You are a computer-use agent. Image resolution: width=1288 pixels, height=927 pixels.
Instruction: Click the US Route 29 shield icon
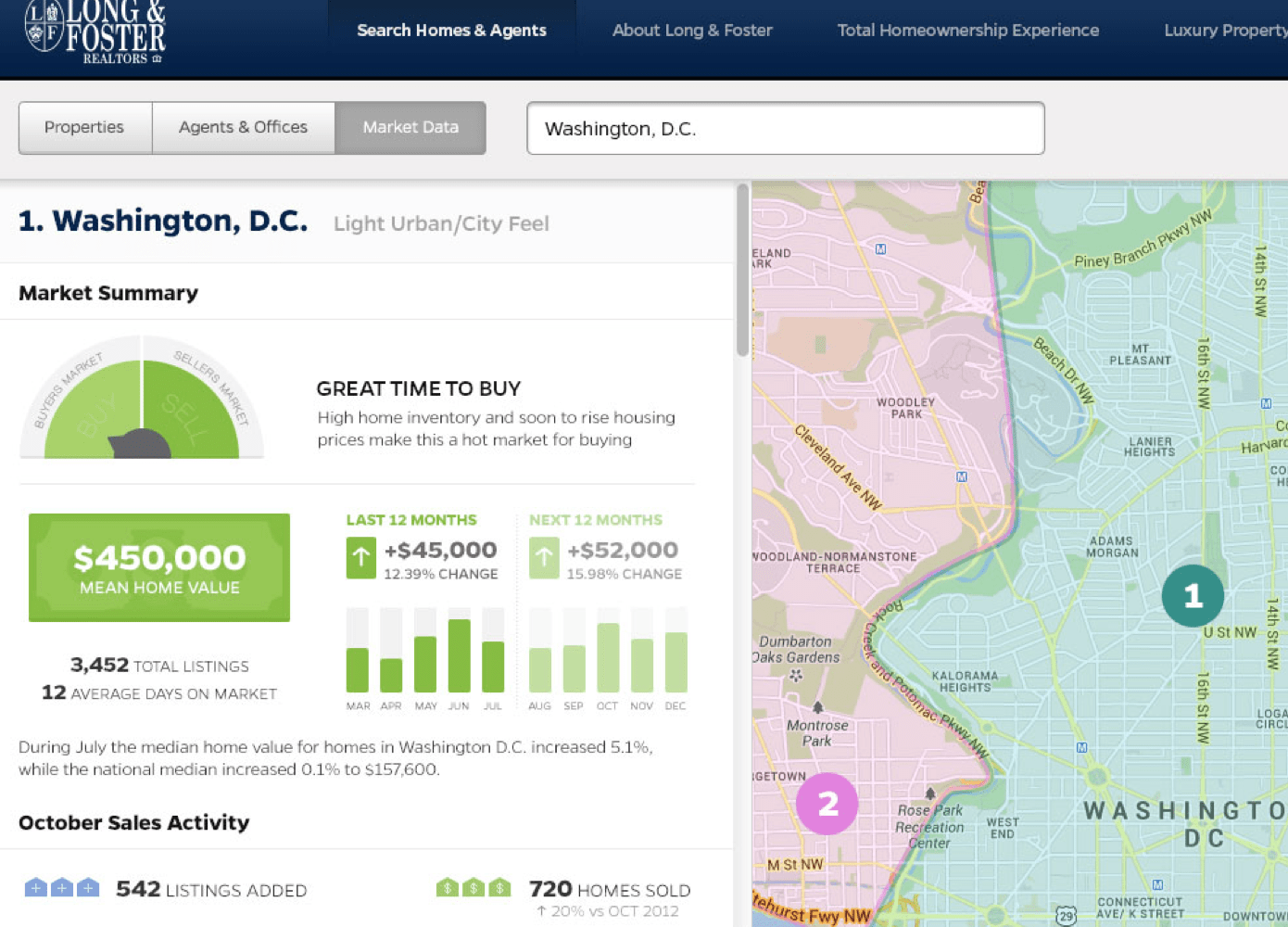1067,916
